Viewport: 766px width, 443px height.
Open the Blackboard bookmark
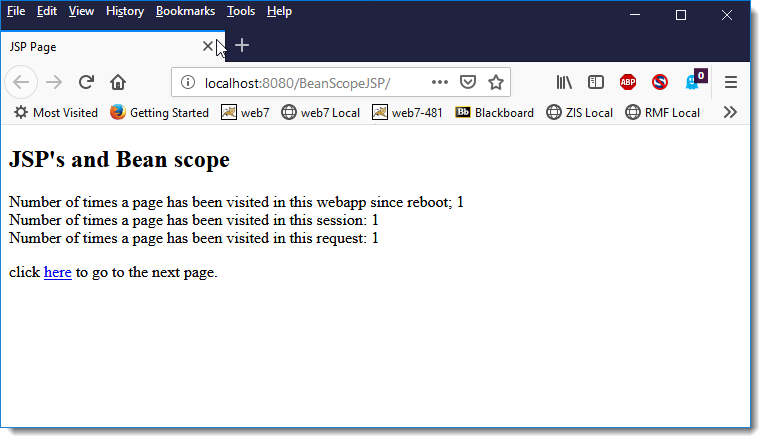[x=494, y=113]
